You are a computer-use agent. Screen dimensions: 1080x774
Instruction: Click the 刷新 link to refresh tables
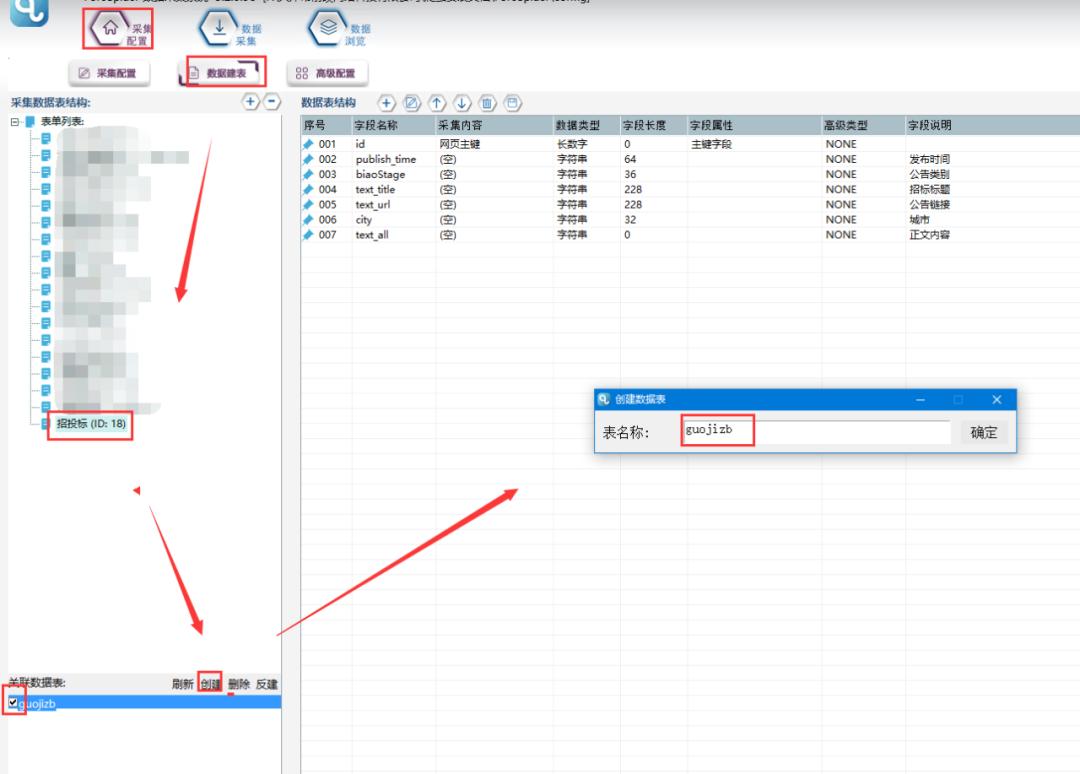(182, 684)
